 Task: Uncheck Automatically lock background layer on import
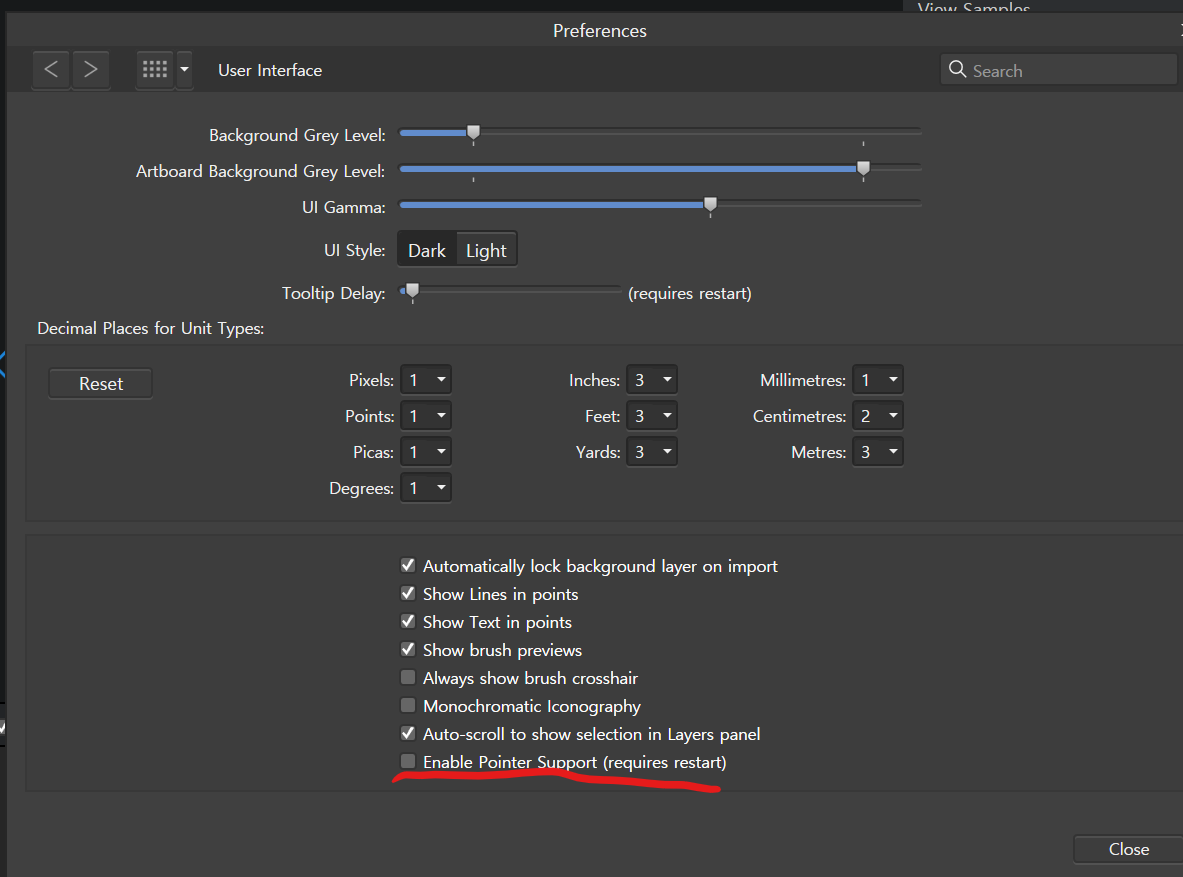point(407,565)
